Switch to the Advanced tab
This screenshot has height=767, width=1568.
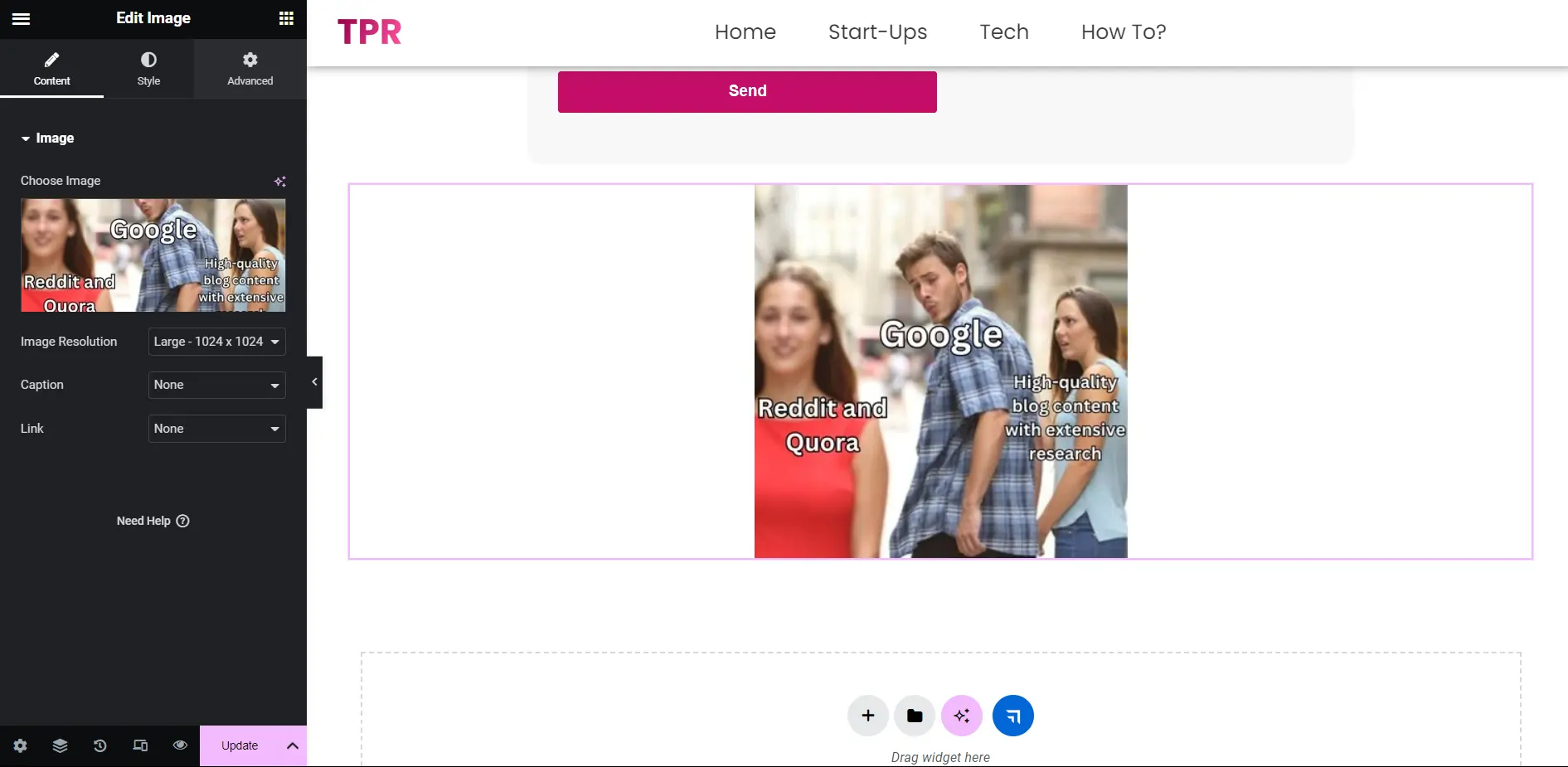pos(250,69)
